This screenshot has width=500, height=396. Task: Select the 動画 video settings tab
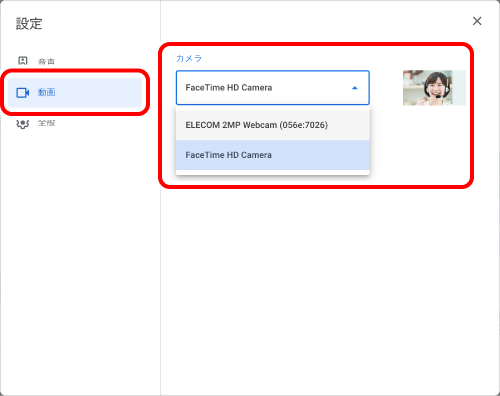[x=75, y=92]
